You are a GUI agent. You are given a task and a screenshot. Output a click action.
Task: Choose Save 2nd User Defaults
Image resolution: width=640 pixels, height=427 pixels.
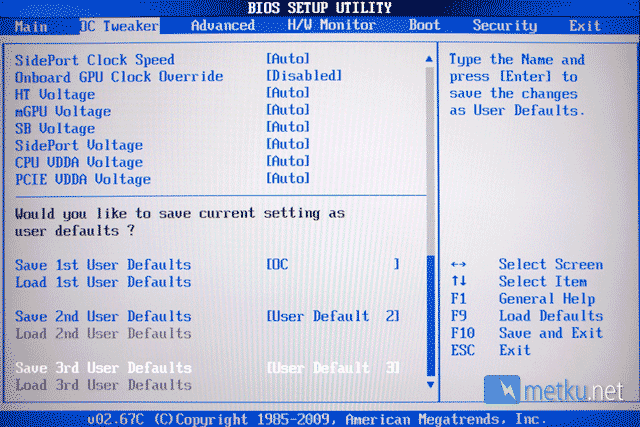coord(103,316)
